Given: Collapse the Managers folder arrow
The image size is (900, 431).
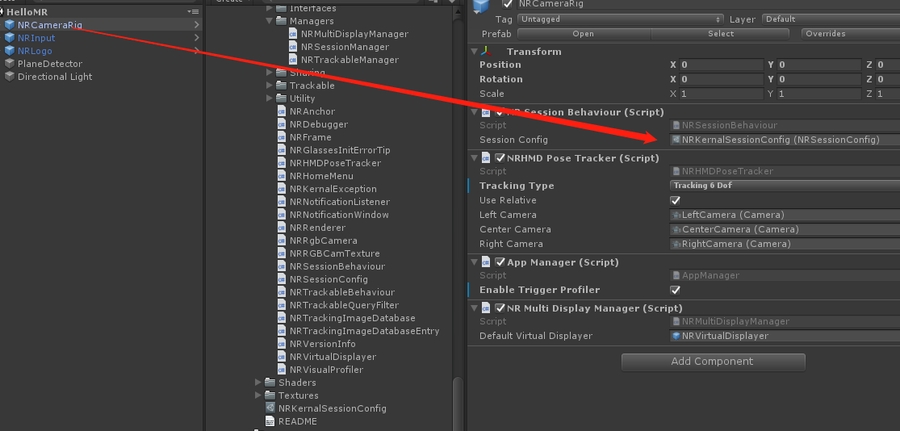Looking at the screenshot, I should pyautogui.click(x=269, y=20).
